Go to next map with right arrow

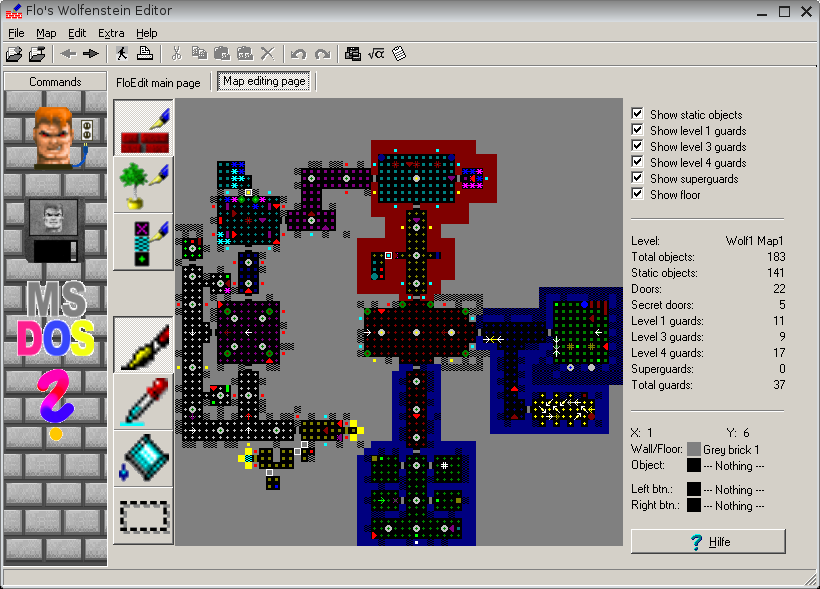(x=91, y=53)
